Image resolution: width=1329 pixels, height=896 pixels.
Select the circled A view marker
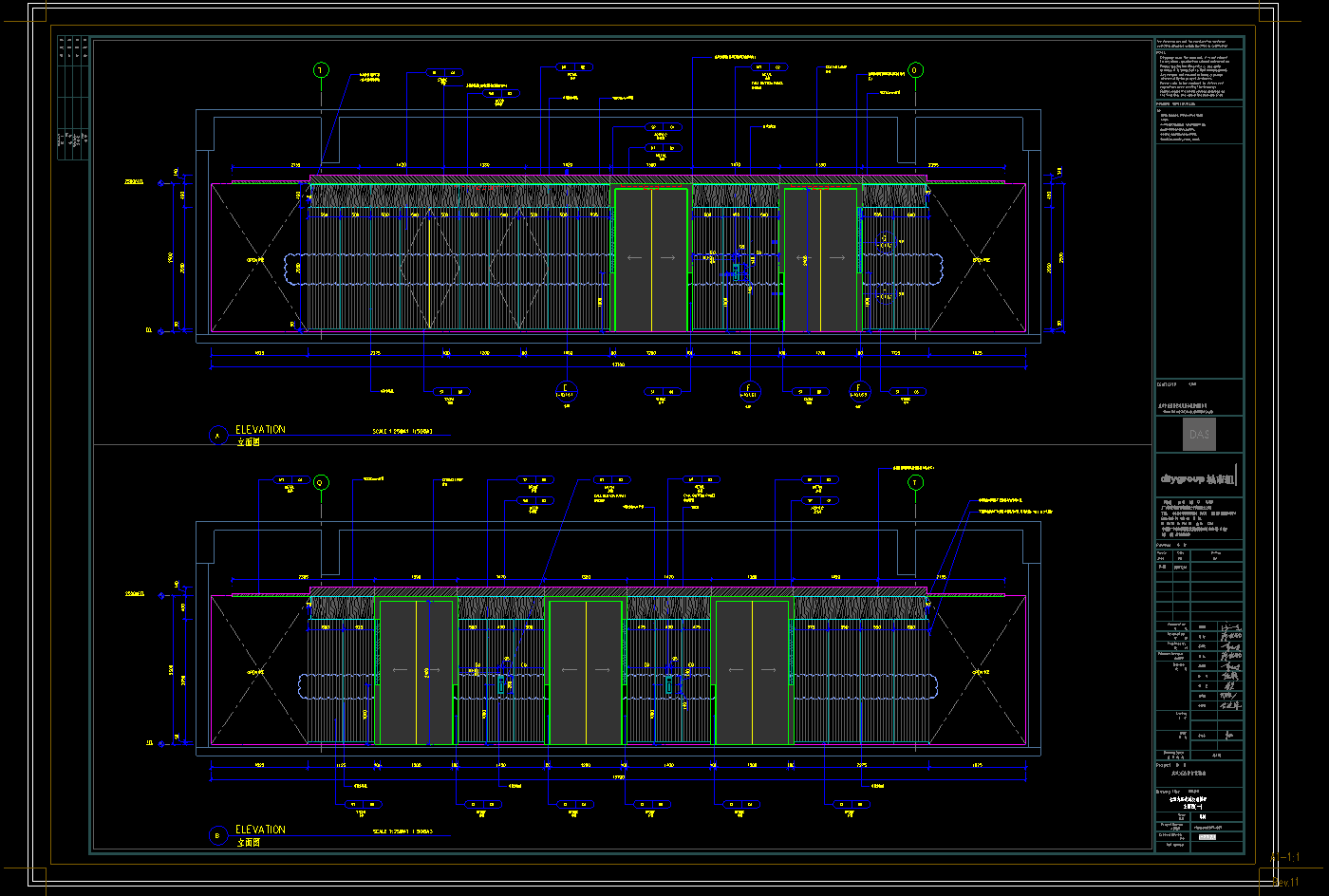tap(217, 436)
